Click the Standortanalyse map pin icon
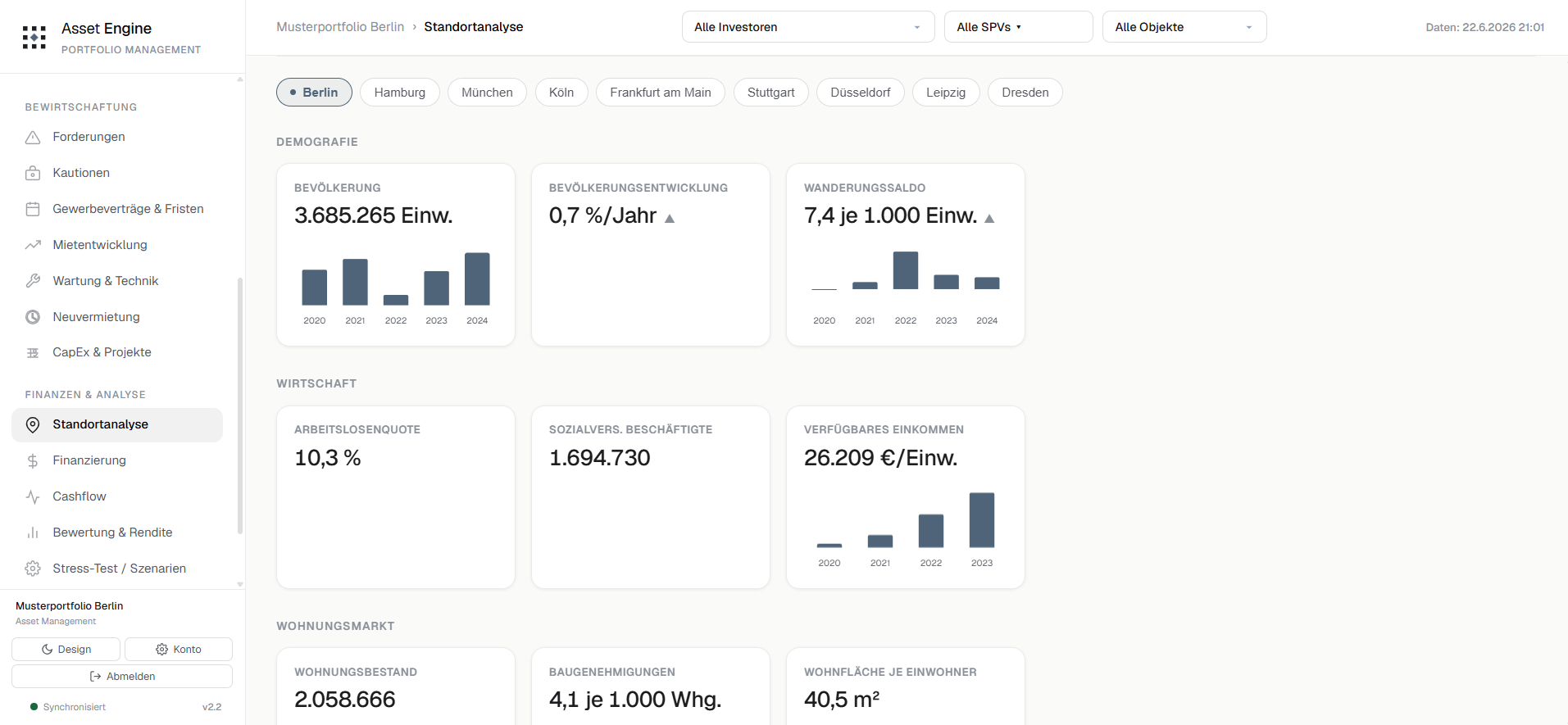Viewport: 1568px width, 725px height. tap(33, 424)
